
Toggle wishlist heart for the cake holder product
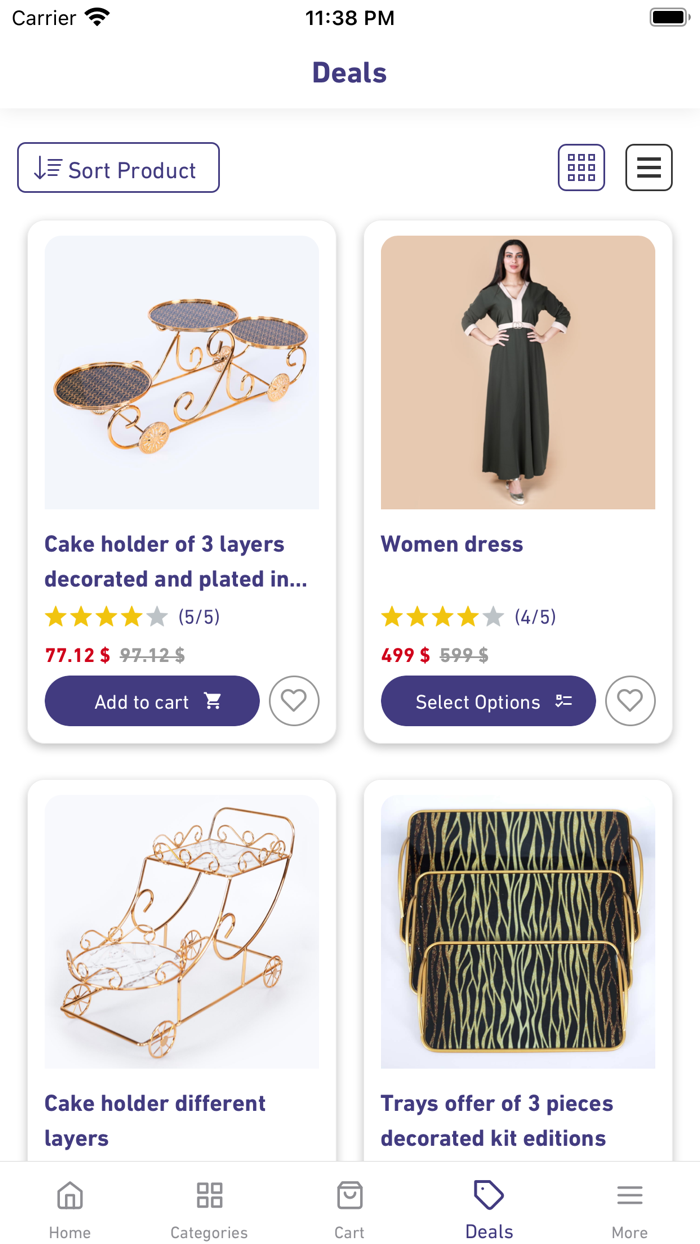293,701
